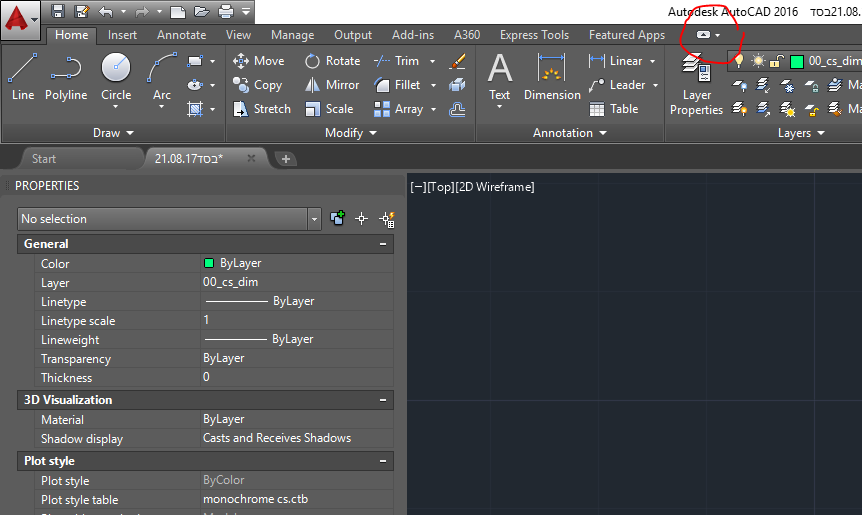Image resolution: width=862 pixels, height=515 pixels.
Task: Add a new drawing tab with plus
Action: (x=285, y=159)
